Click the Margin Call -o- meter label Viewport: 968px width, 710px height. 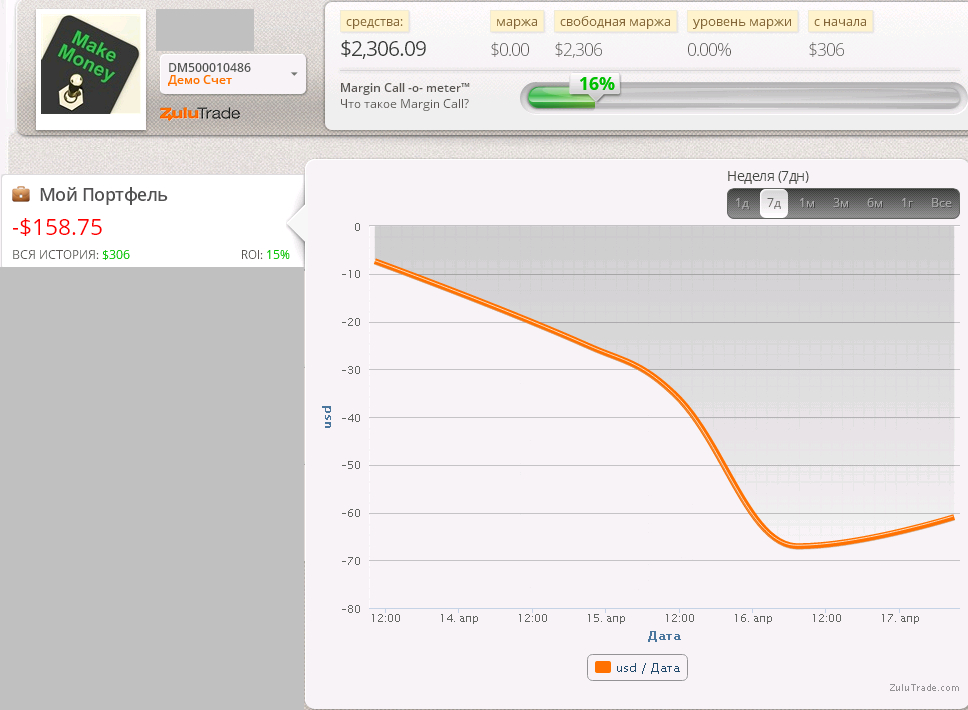point(405,88)
